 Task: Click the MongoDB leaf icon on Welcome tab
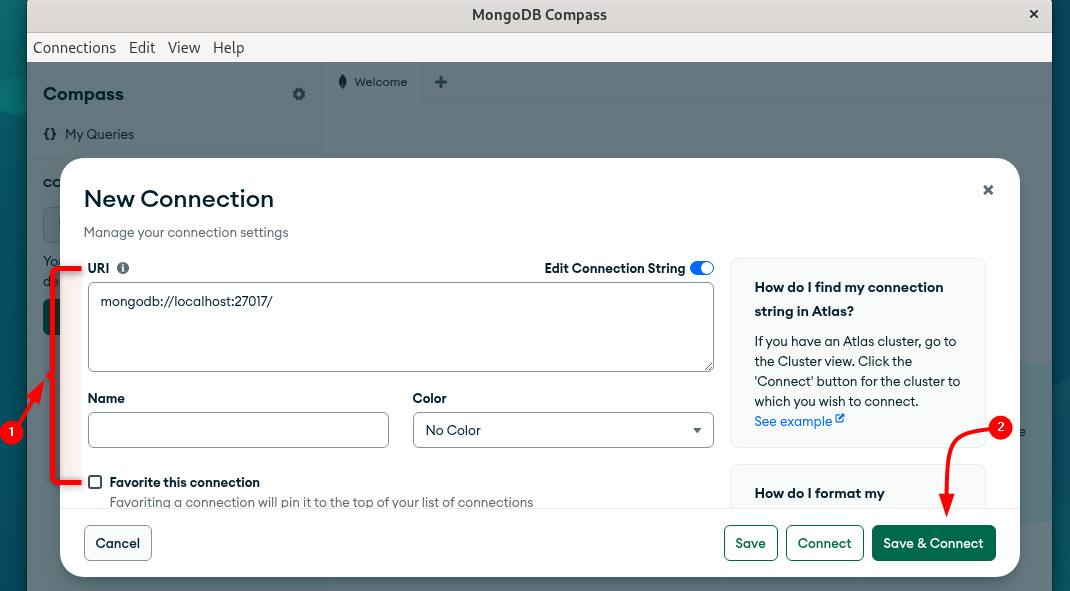coord(343,82)
